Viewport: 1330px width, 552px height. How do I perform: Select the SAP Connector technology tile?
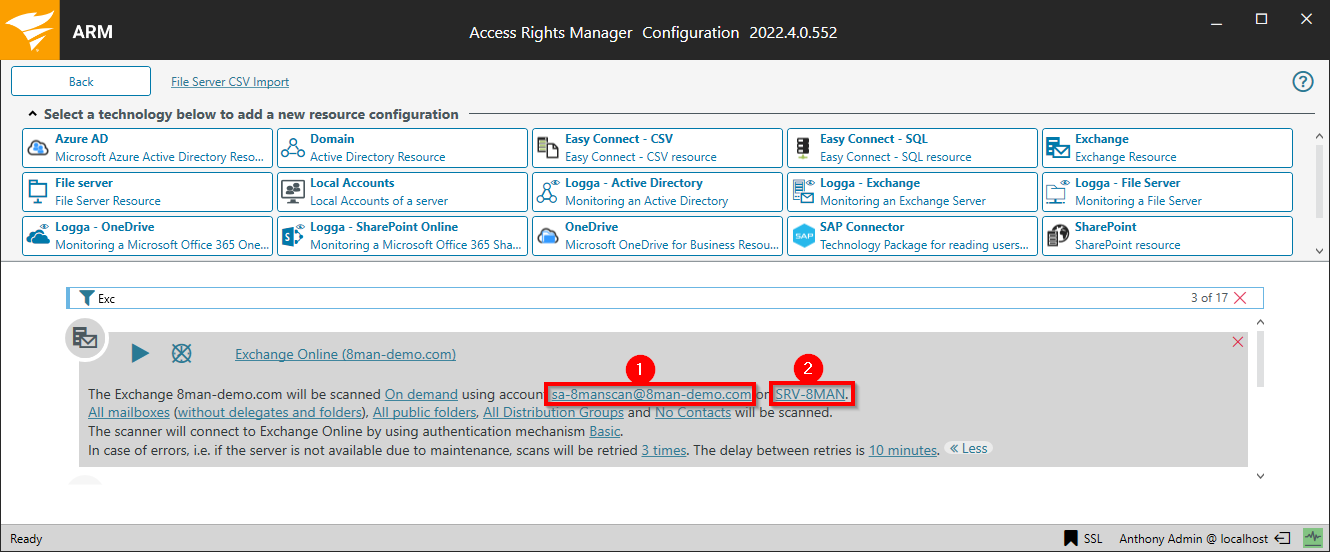pyautogui.click(x=912, y=236)
